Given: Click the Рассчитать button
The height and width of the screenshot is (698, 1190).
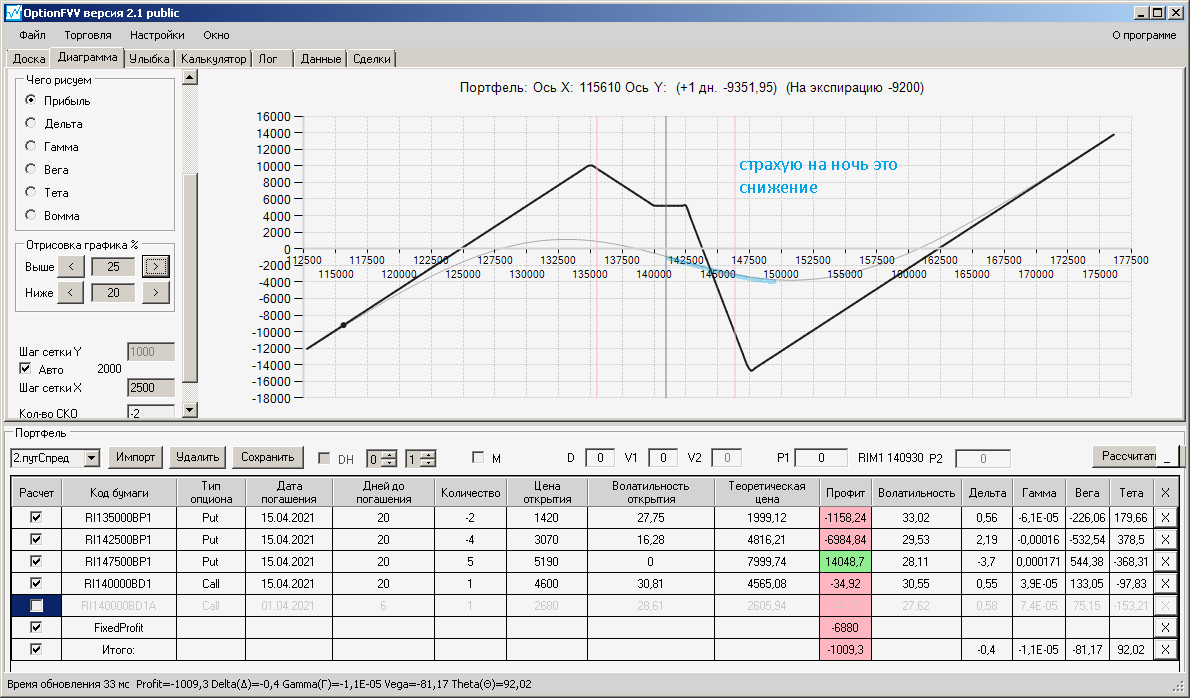Looking at the screenshot, I should pos(1125,456).
